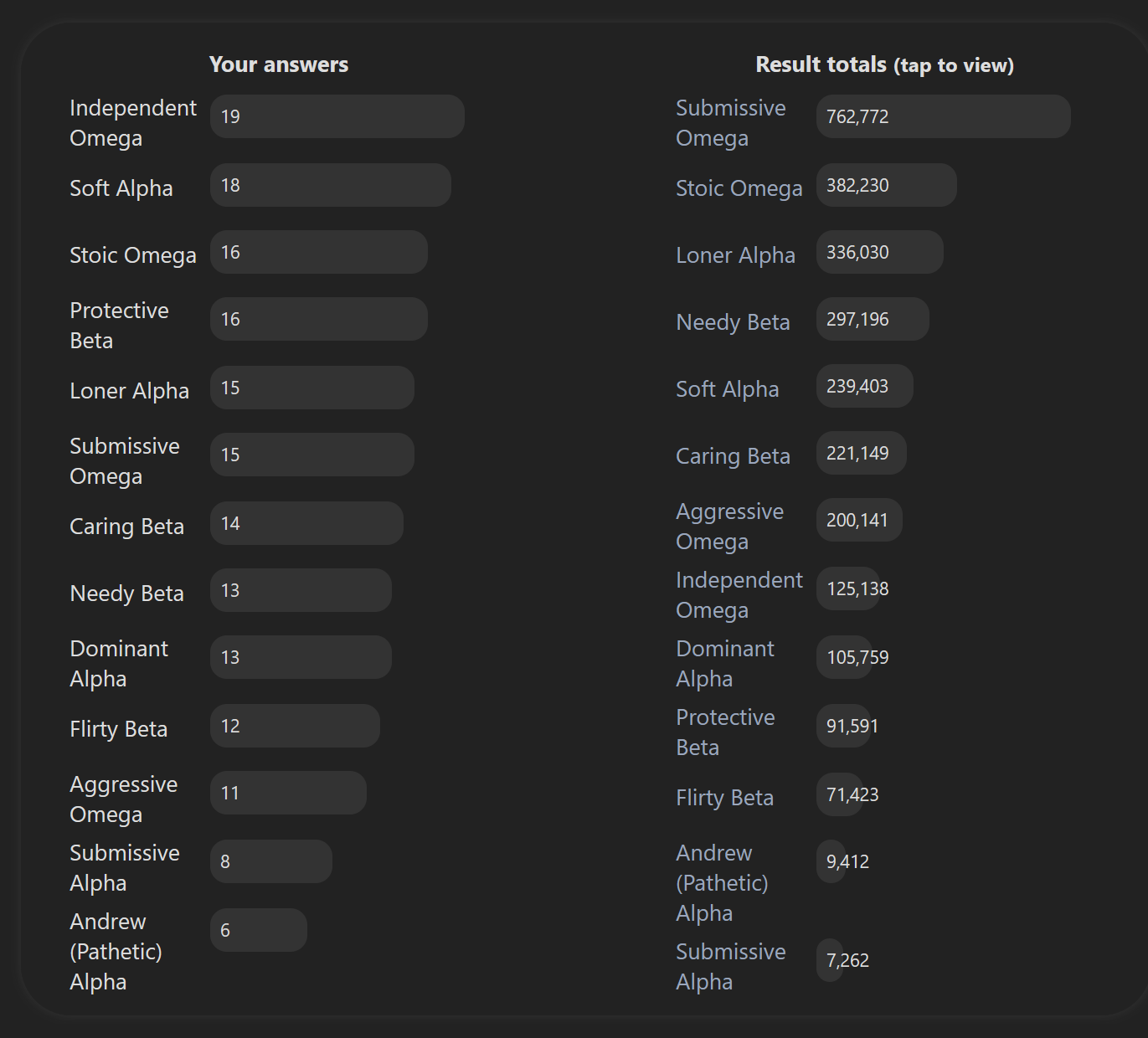
Task: Select Submissive Omega's score bar of 15
Action: pyautogui.click(x=311, y=455)
